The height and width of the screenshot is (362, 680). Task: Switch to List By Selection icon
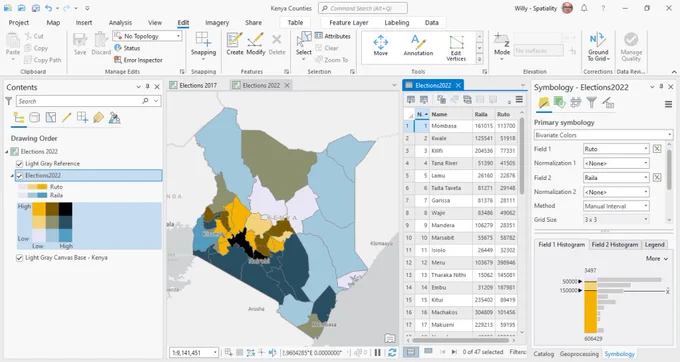[51, 117]
